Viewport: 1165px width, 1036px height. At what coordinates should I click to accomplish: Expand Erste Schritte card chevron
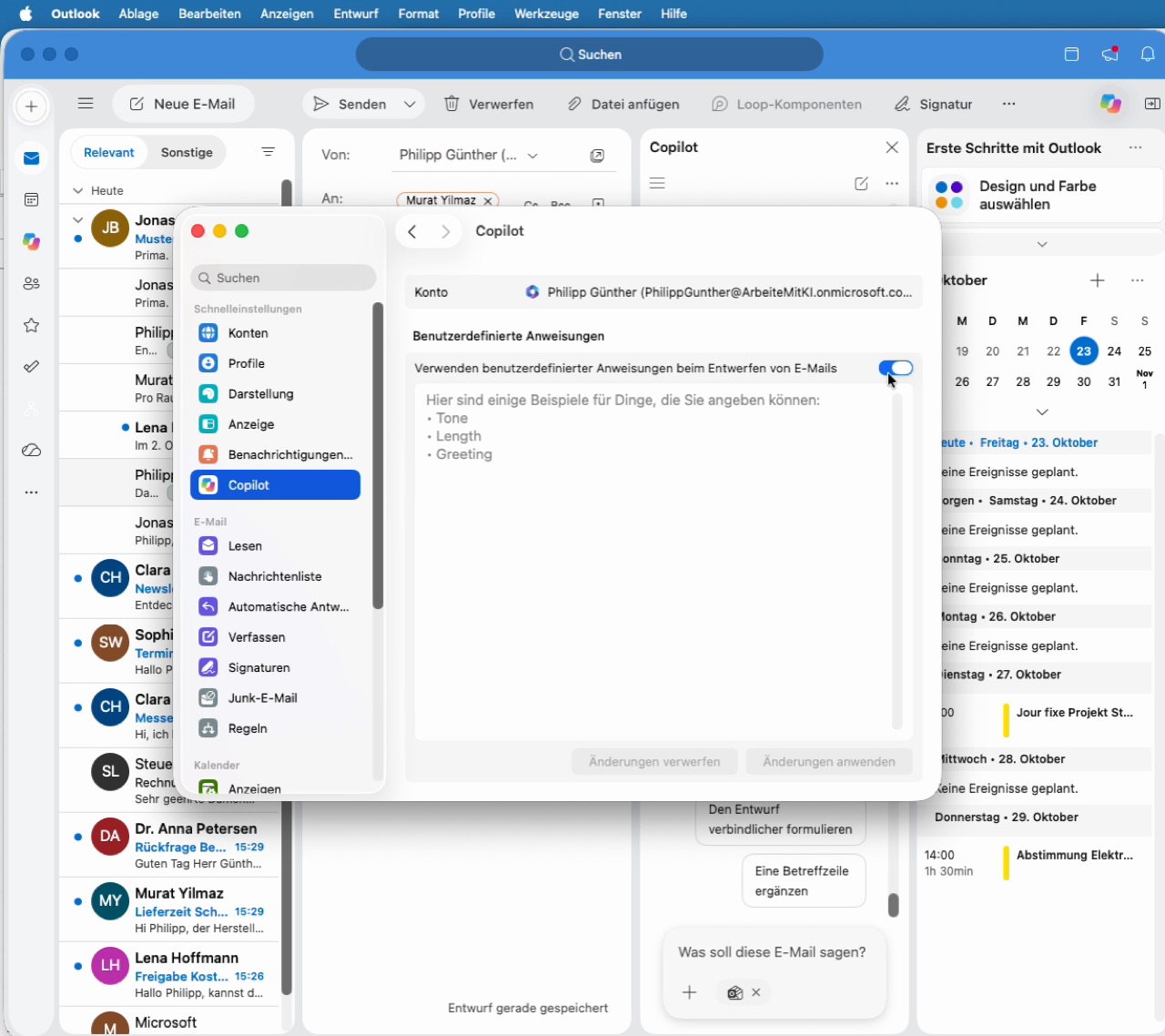[x=1042, y=244]
